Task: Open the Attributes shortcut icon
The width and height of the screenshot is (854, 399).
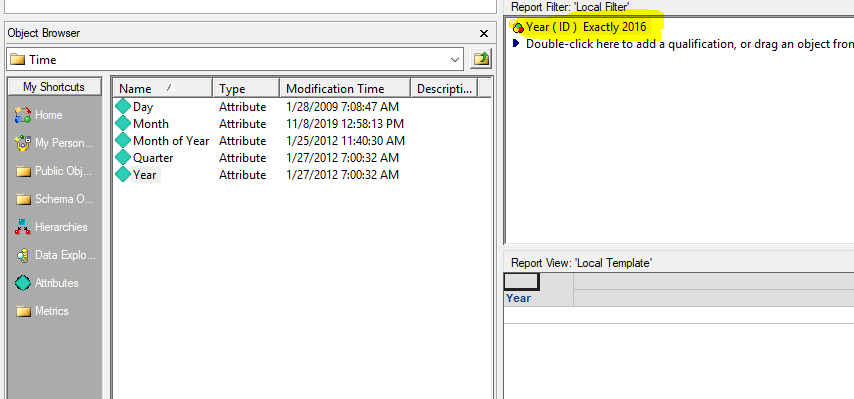Action: pyautogui.click(x=23, y=283)
